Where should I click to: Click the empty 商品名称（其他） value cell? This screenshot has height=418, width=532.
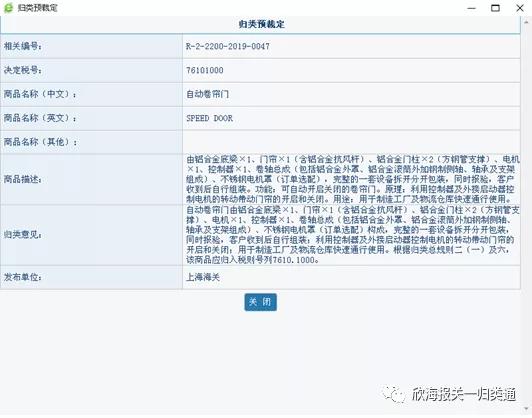click(x=351, y=142)
